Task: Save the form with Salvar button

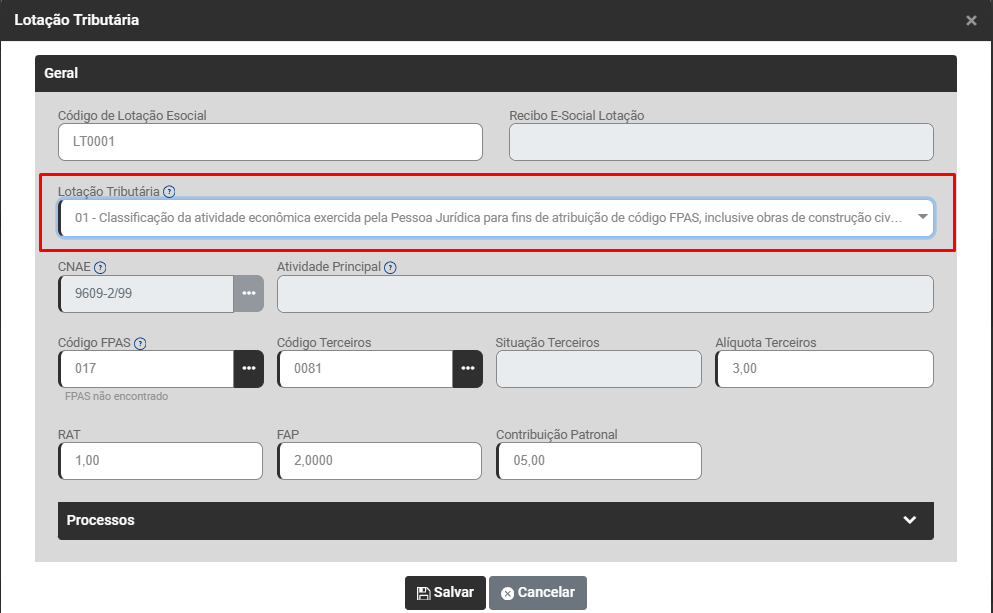Action: (x=445, y=593)
